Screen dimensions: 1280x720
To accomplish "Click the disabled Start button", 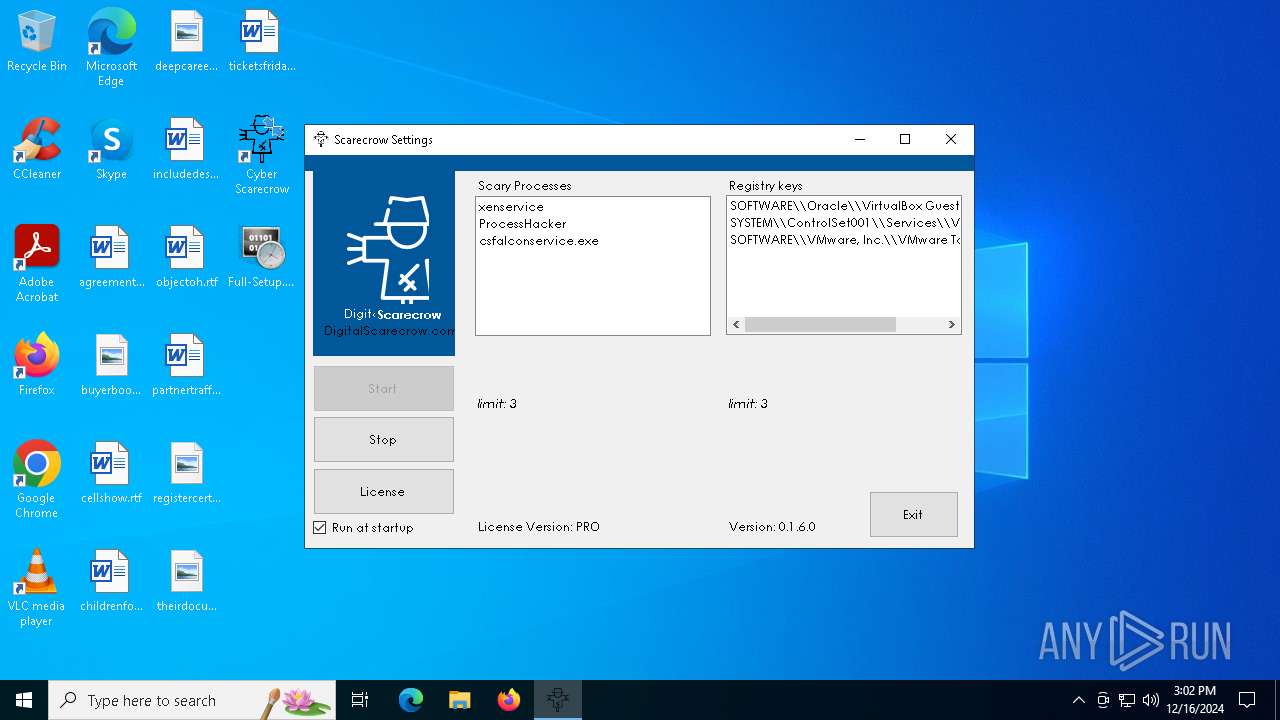I will point(384,388).
